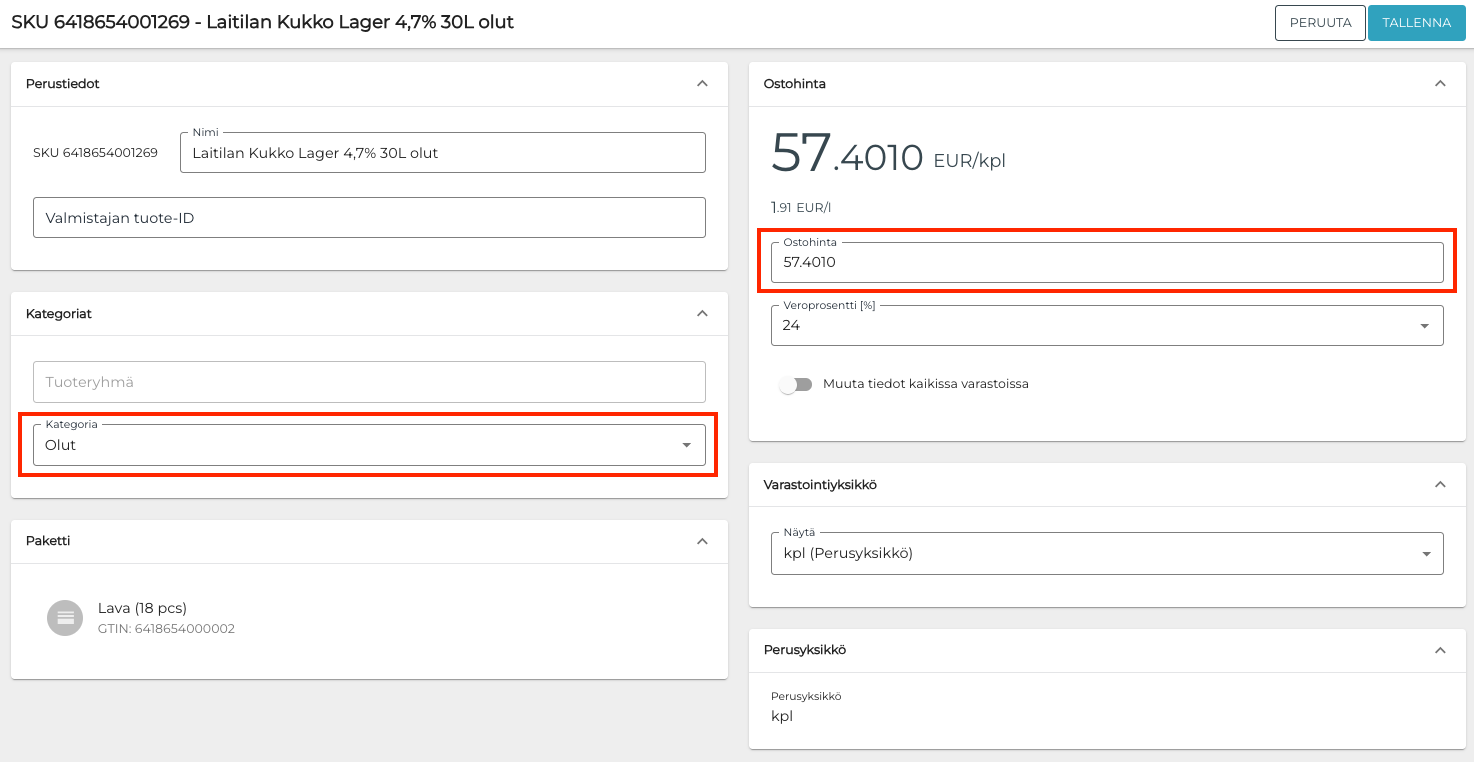Focus the Valmistajan tuote-ID input field
Image resolution: width=1474 pixels, height=762 pixels.
[368, 218]
